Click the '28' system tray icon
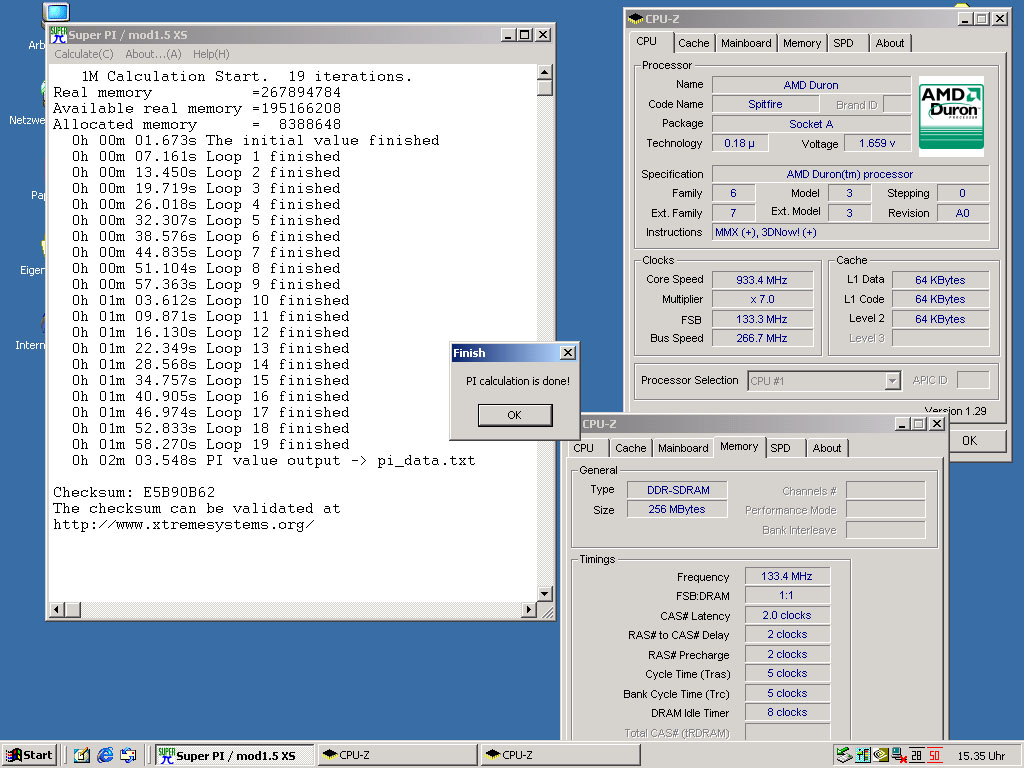 (x=916, y=755)
